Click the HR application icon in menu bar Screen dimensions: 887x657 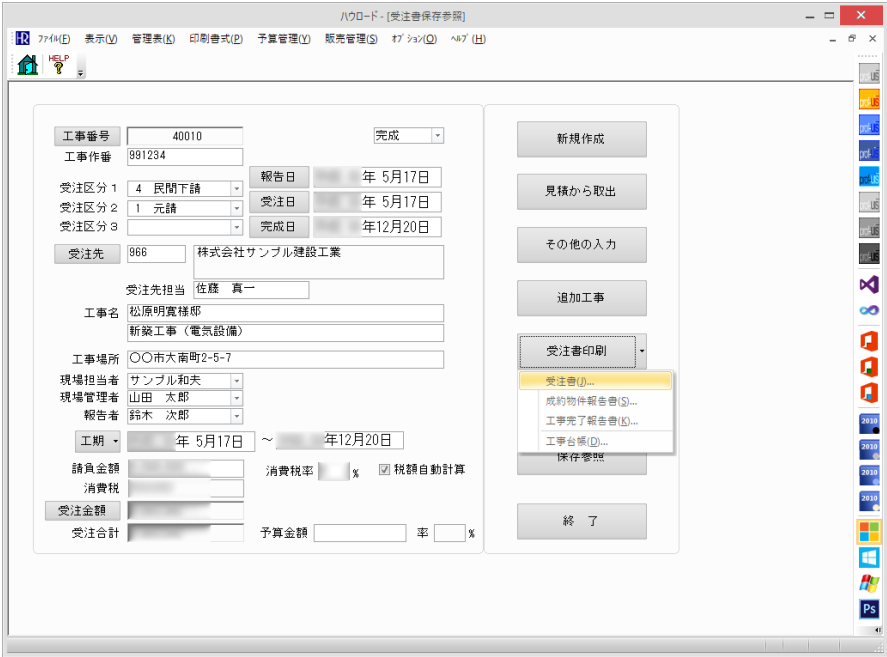click(22, 38)
